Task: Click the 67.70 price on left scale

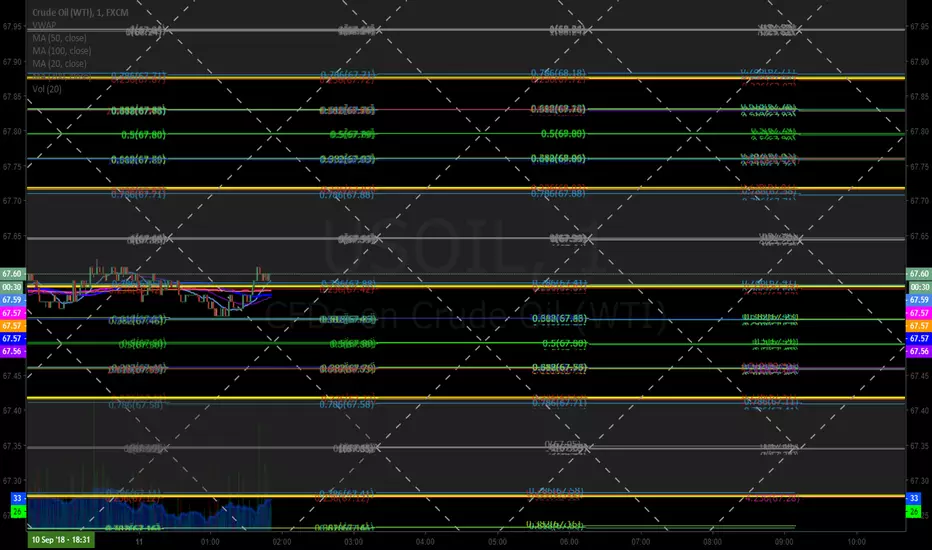Action: pyautogui.click(x=12, y=201)
